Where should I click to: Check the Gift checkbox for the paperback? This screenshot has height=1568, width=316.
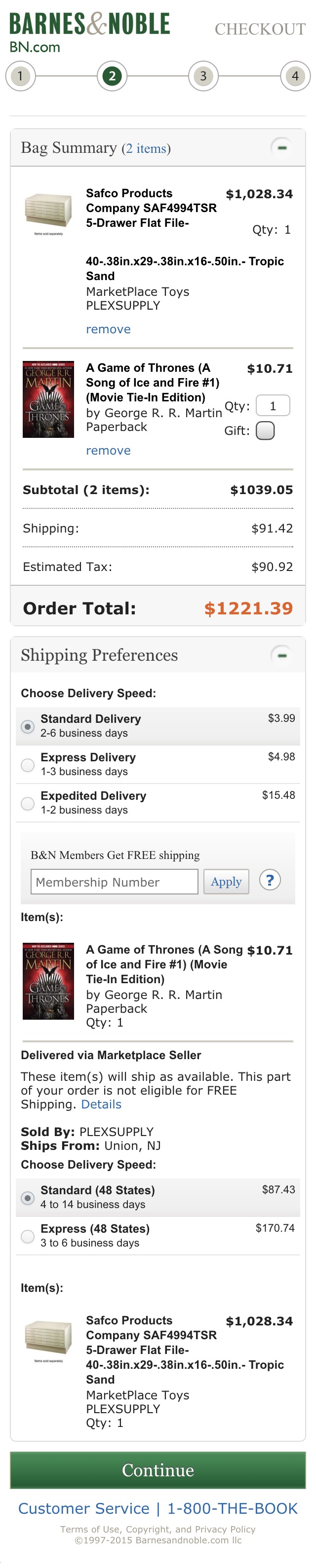pyautogui.click(x=265, y=431)
